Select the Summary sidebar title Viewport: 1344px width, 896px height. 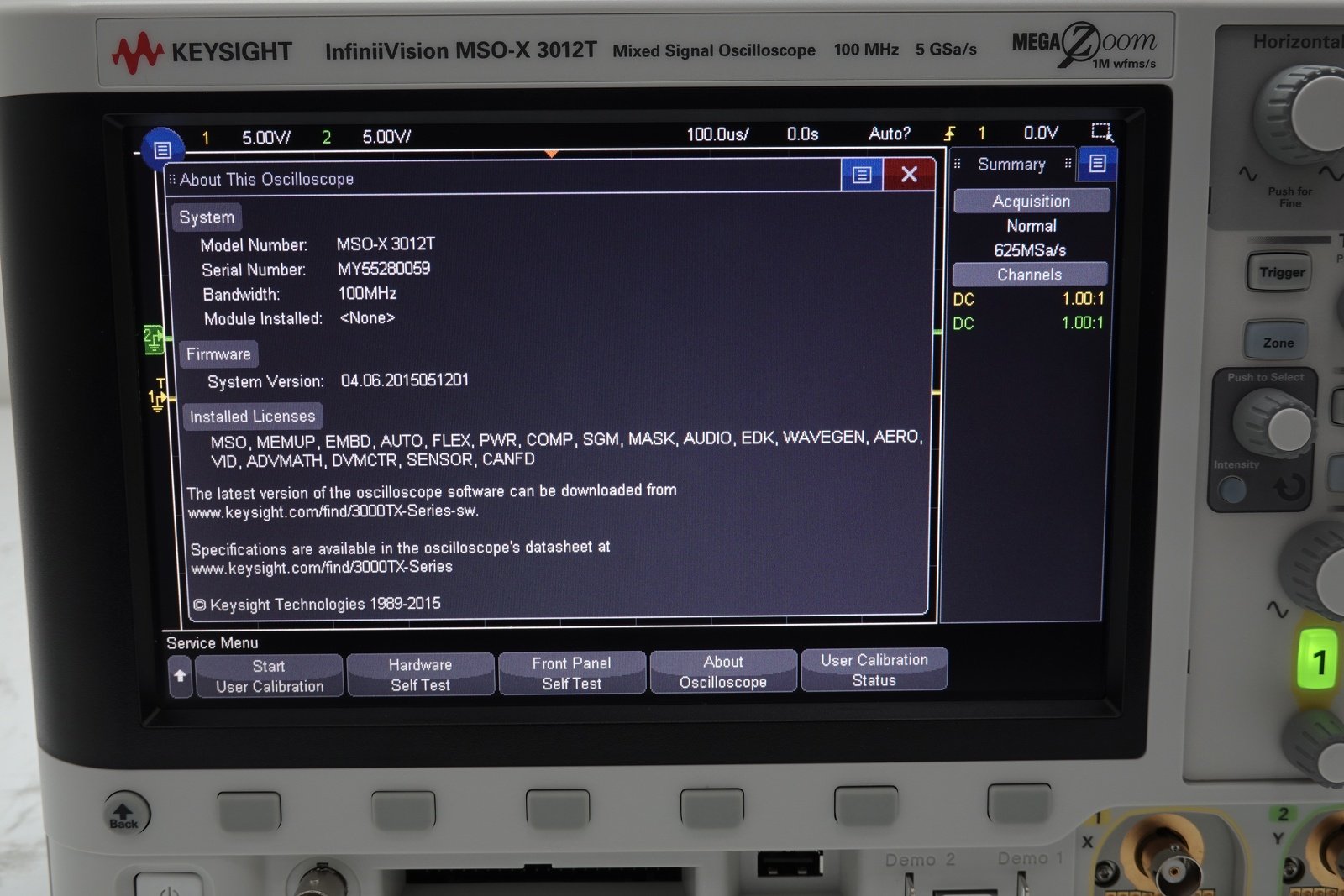[x=1011, y=165]
